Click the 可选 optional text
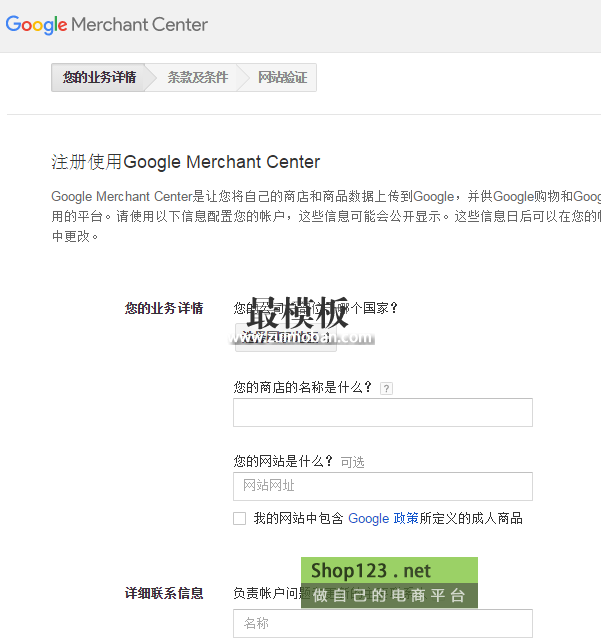Viewport: 601px width, 641px height. tap(352, 462)
